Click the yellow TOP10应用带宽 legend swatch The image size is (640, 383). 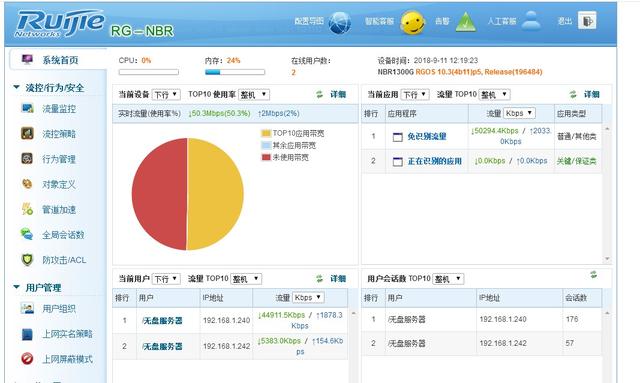click(x=266, y=133)
